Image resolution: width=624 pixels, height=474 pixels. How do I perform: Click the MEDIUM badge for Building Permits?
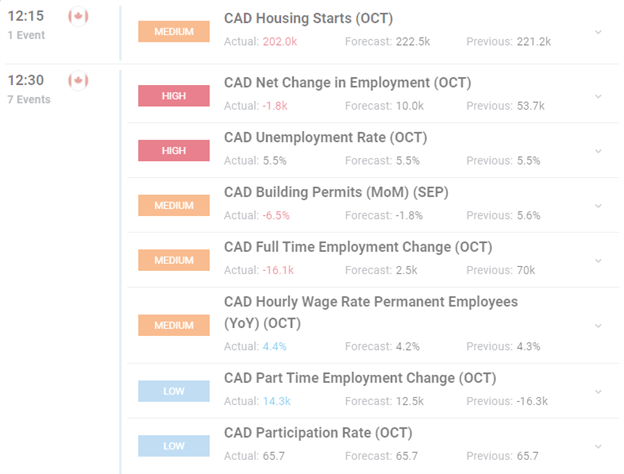(174, 205)
